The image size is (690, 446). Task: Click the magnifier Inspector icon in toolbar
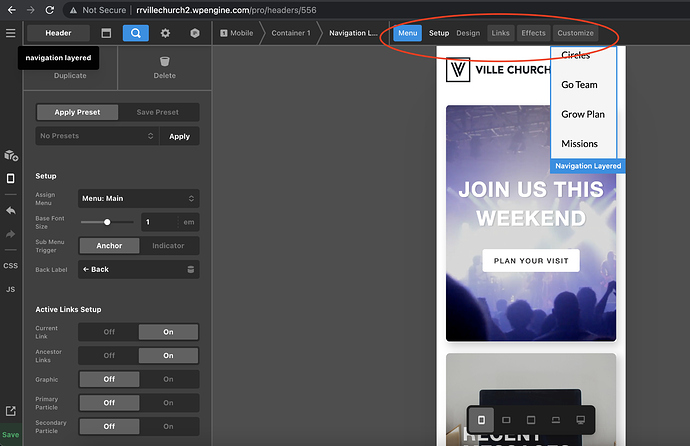[136, 33]
